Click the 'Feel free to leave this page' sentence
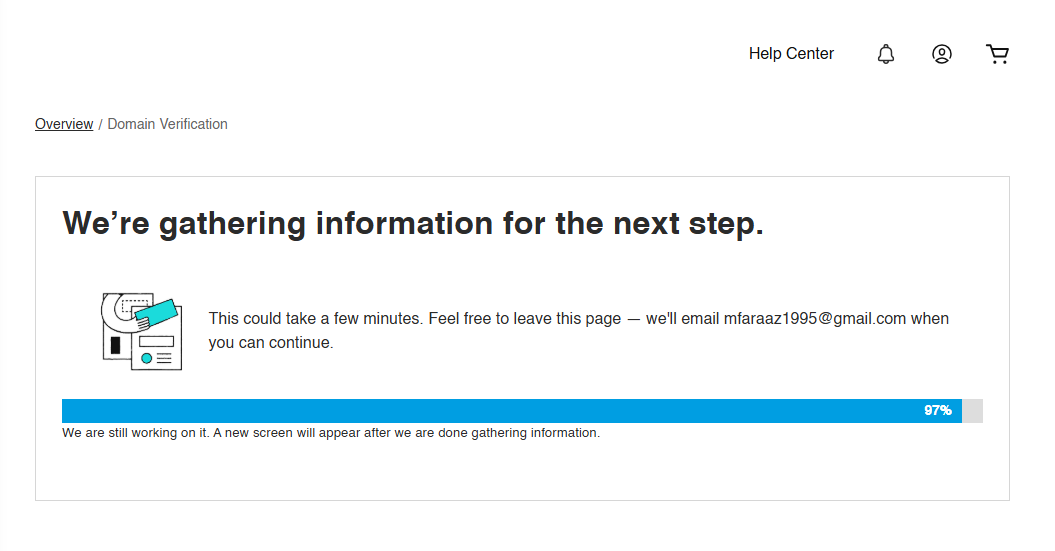This screenshot has width=1055, height=551. tap(525, 318)
